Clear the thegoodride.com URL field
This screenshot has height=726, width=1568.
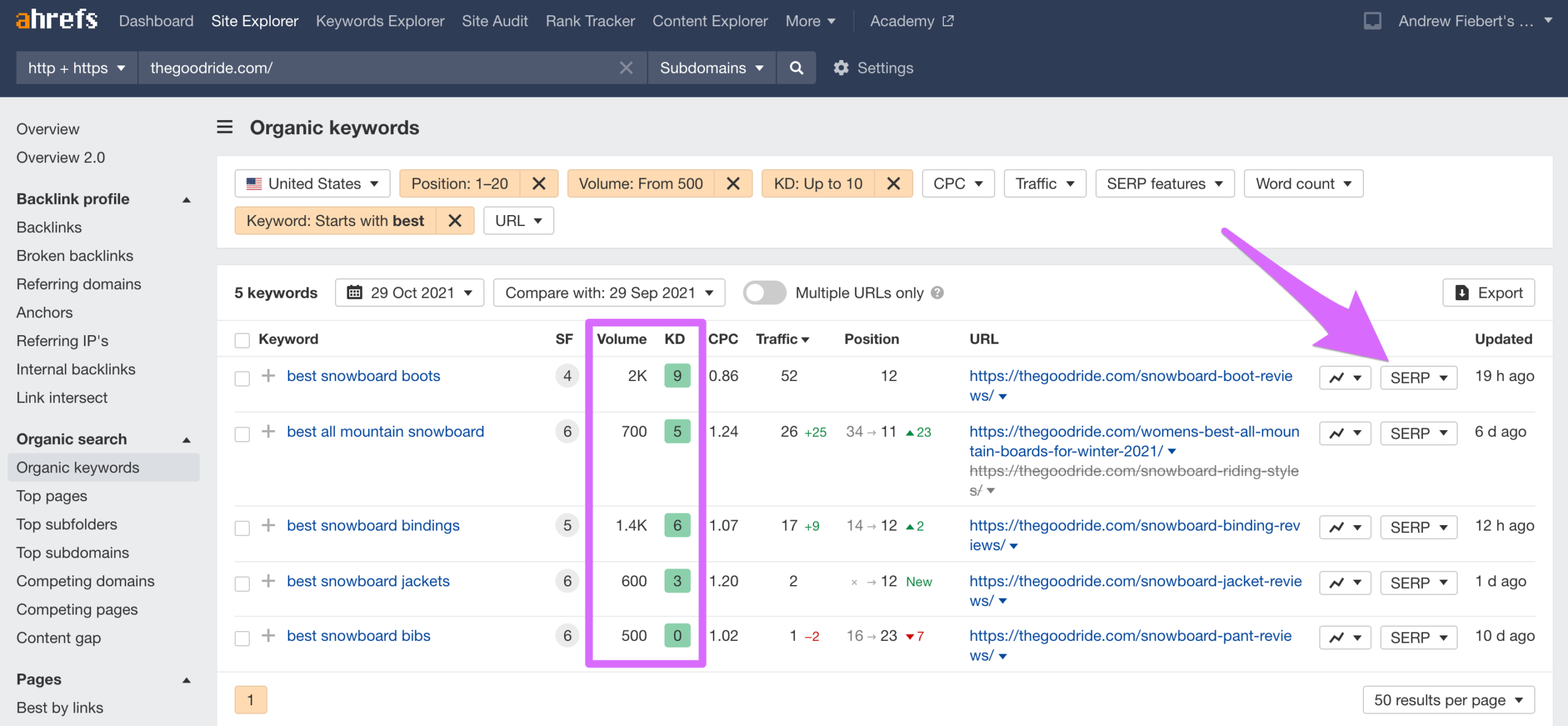(625, 68)
